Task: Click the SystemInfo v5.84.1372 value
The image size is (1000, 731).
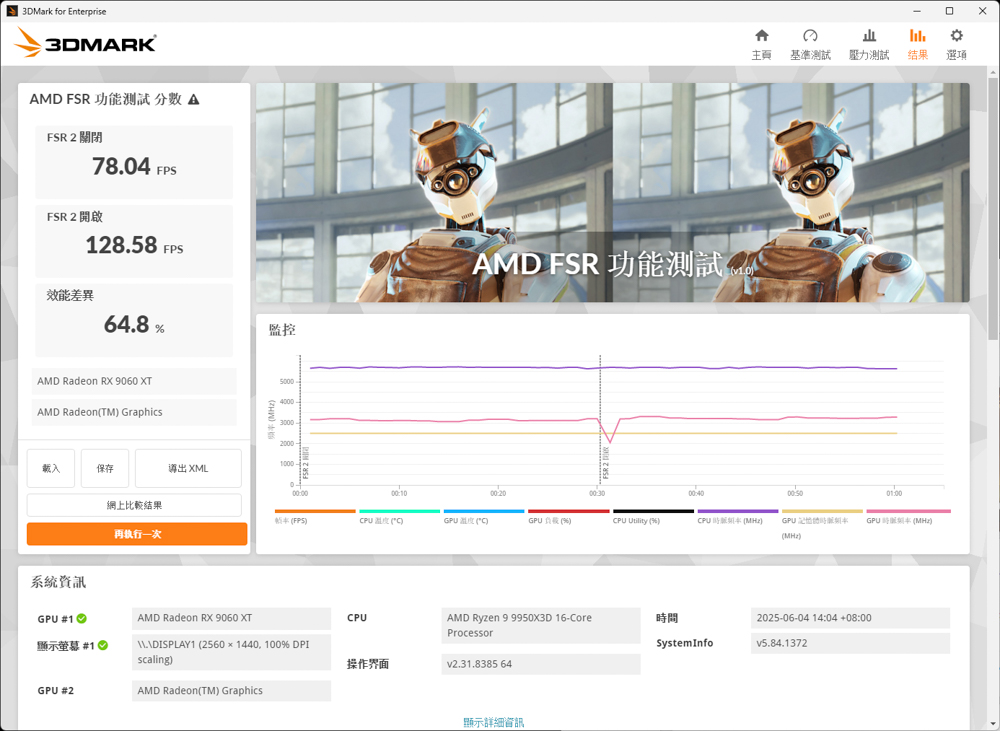Action: (x=850, y=643)
